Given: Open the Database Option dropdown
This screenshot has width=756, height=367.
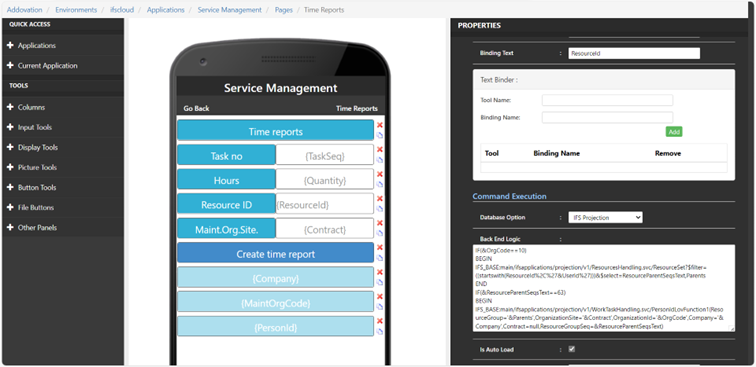Looking at the screenshot, I should (606, 217).
